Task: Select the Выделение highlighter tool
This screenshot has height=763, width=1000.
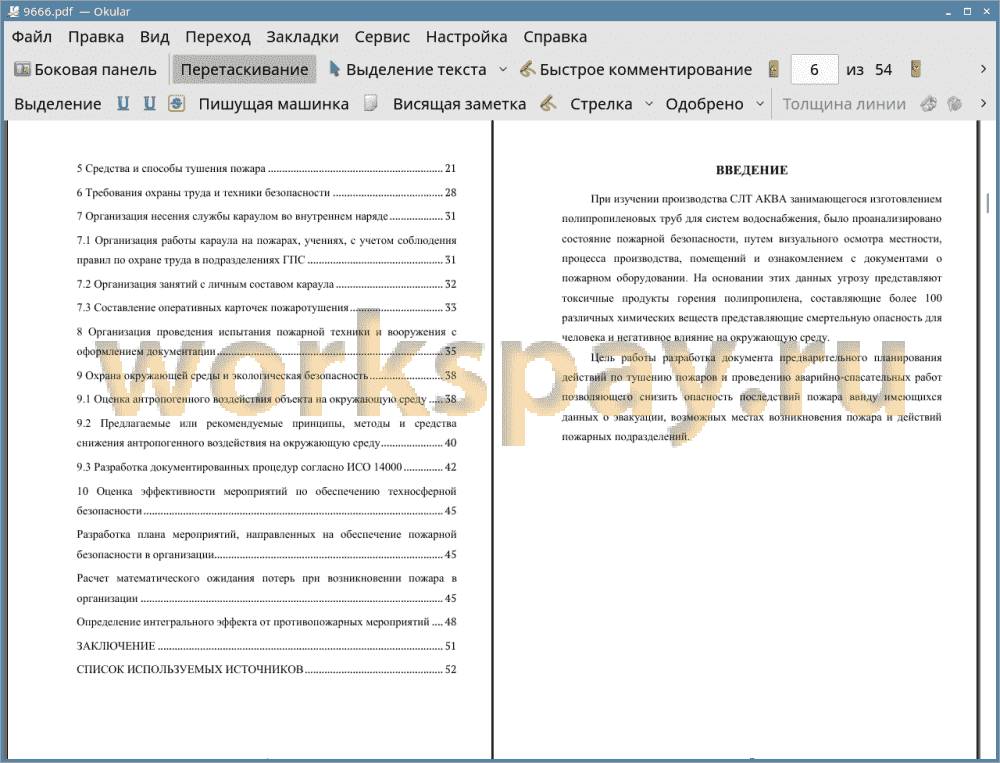Action: tap(58, 104)
